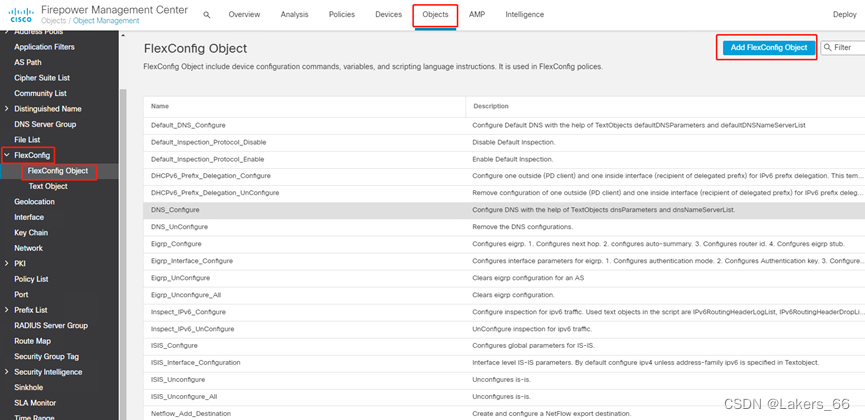The image size is (865, 420).
Task: Select SLA Monitor in sidebar
Action: pyautogui.click(x=35, y=403)
